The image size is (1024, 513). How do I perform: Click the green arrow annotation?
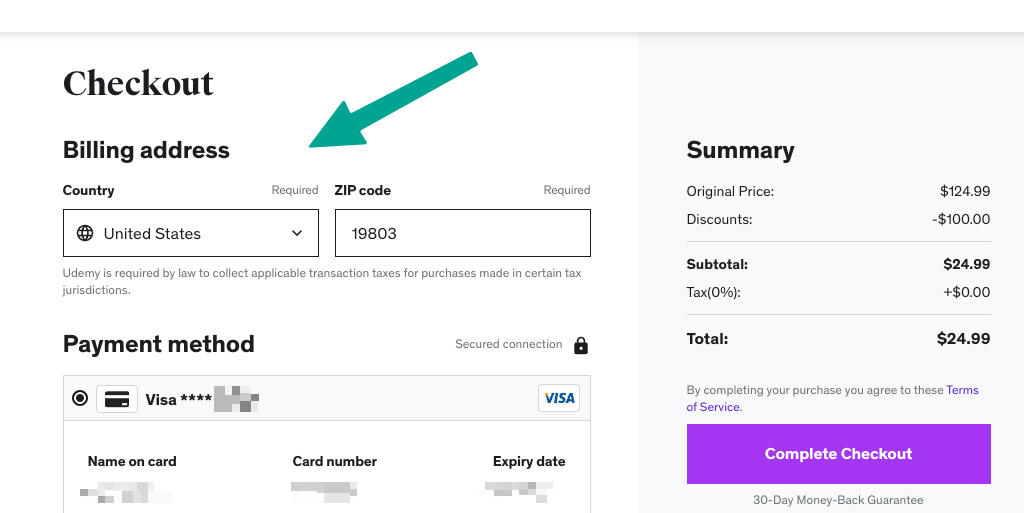click(393, 100)
